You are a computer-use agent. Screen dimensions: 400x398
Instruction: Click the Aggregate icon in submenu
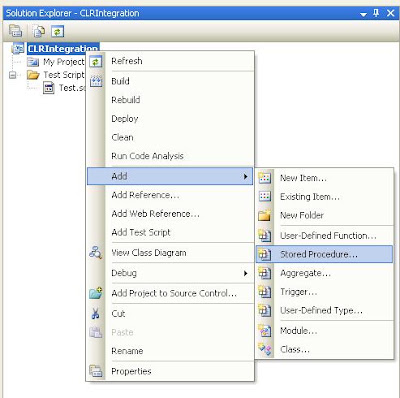tap(265, 273)
